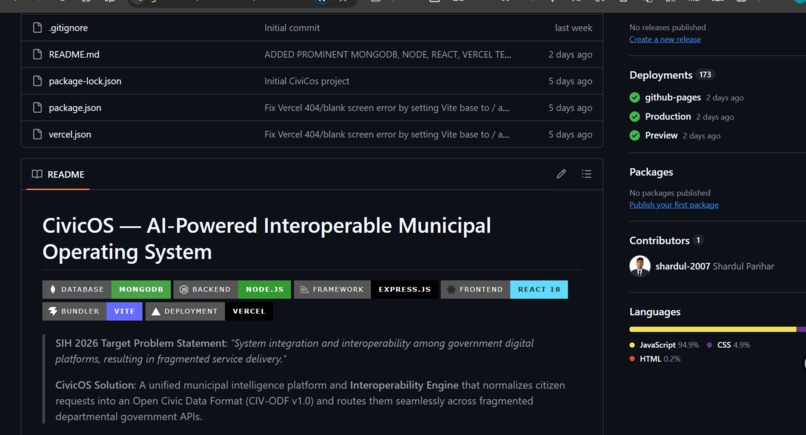The image size is (806, 435).
Task: Click the Languages bar JavaScript segment
Action: tap(712, 329)
